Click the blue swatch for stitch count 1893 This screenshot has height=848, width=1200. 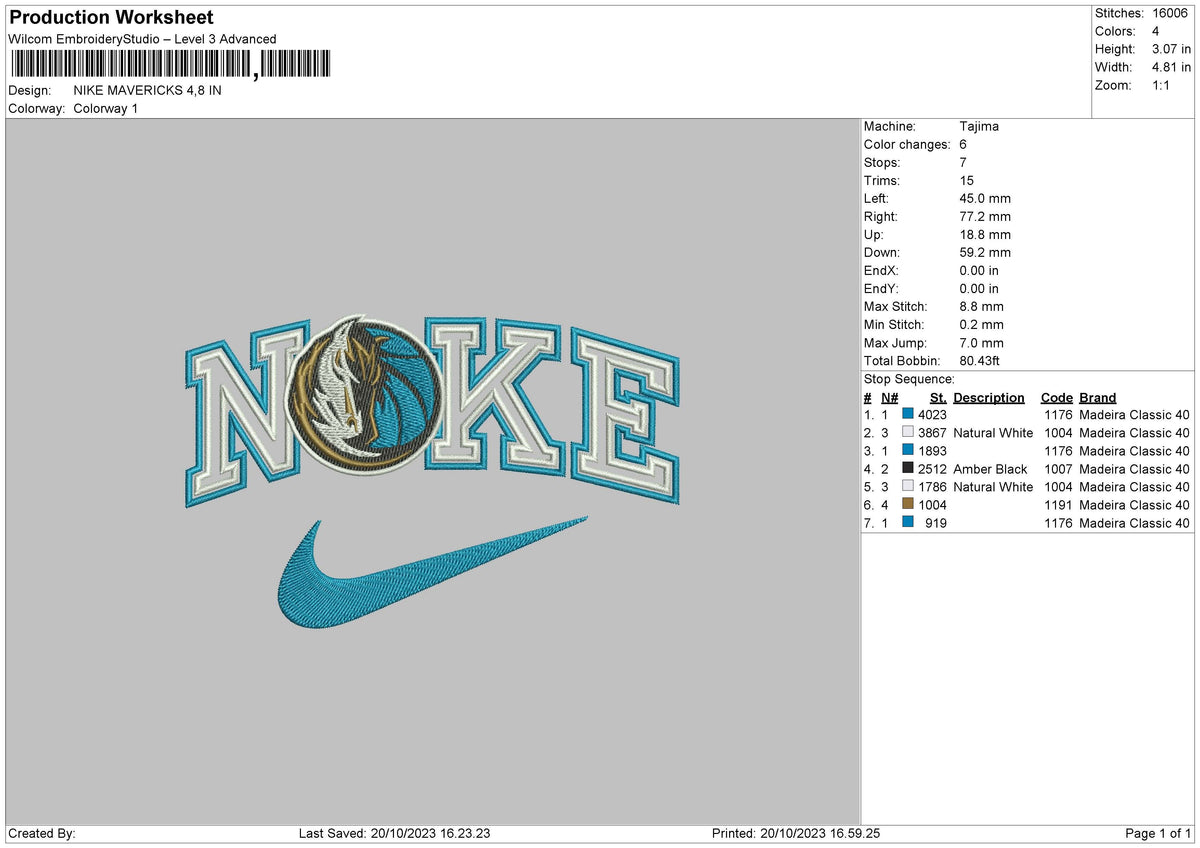click(x=908, y=450)
